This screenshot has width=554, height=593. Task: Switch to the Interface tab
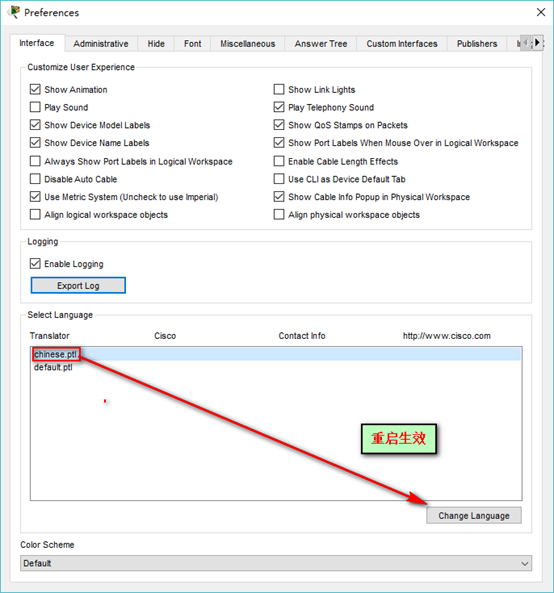pos(37,43)
